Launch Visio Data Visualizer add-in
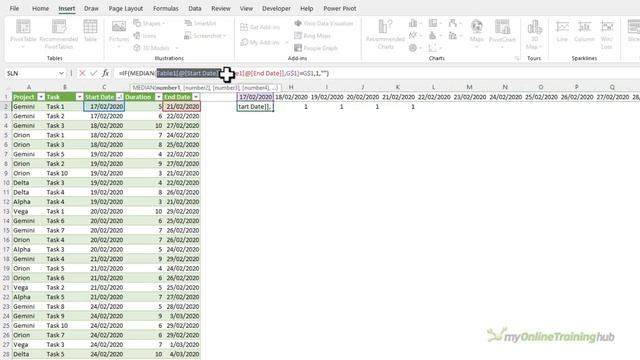The height and width of the screenshot is (360, 640). pos(324,23)
